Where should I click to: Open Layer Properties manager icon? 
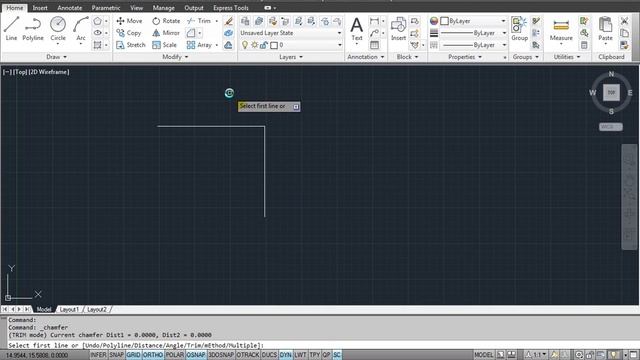(245, 21)
